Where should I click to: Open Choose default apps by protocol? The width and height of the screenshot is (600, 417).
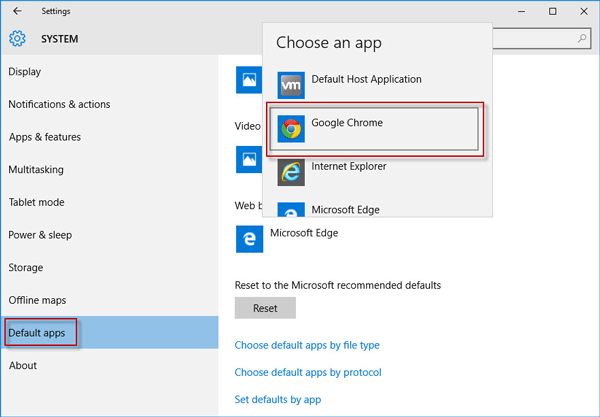[x=308, y=372]
